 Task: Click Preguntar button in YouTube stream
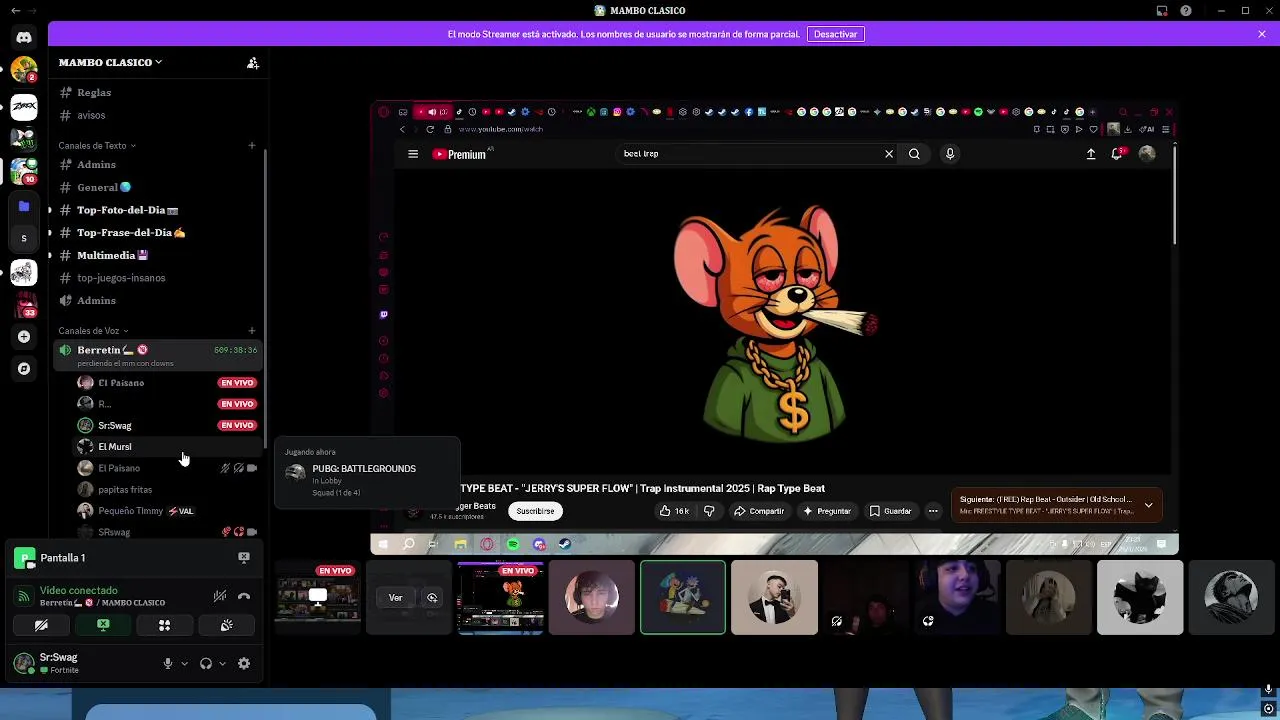click(826, 511)
